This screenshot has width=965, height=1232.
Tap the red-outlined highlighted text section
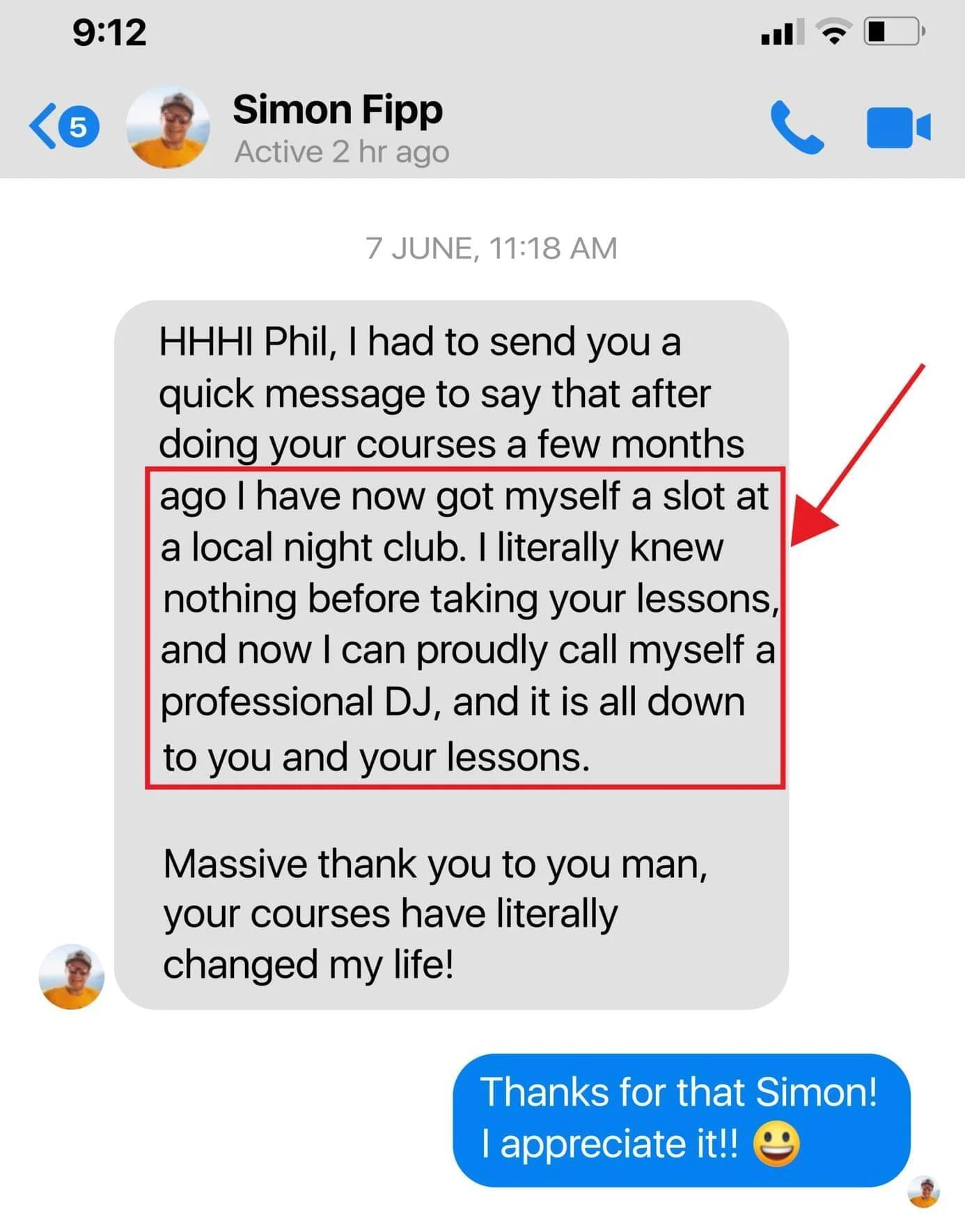click(x=465, y=628)
